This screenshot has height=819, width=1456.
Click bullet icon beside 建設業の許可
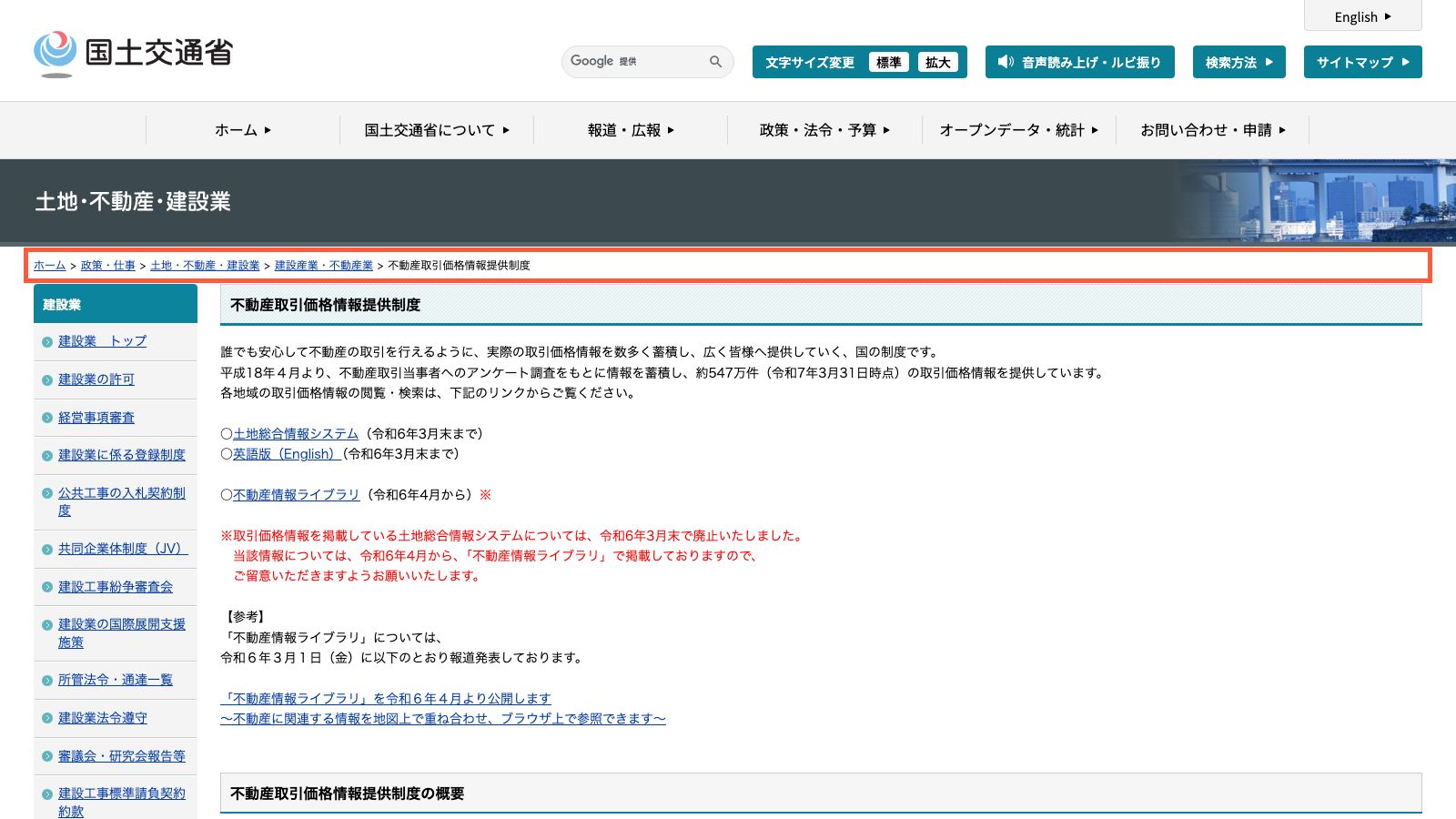(47, 380)
